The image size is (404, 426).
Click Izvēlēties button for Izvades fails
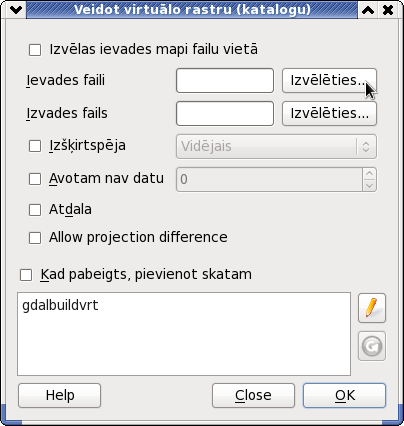329,114
